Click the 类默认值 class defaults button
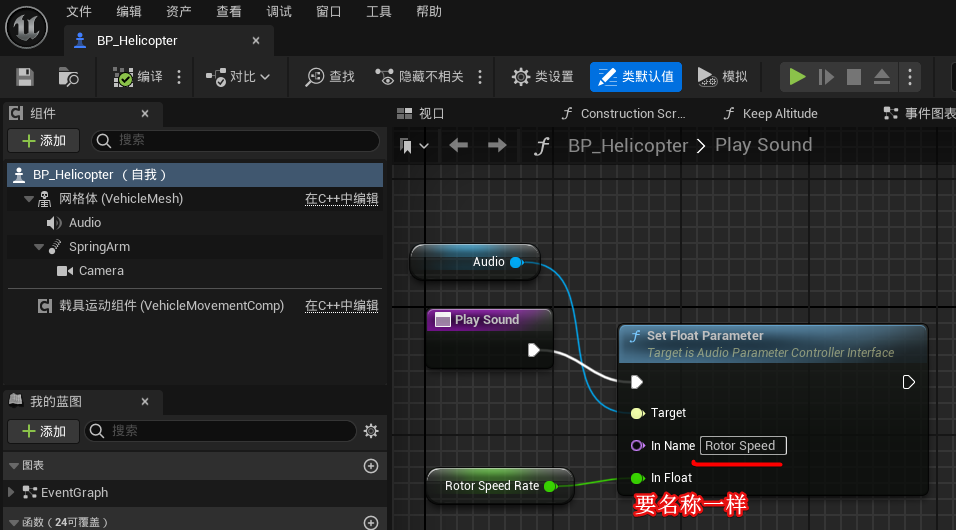Viewport: 956px width, 530px height. click(635, 77)
